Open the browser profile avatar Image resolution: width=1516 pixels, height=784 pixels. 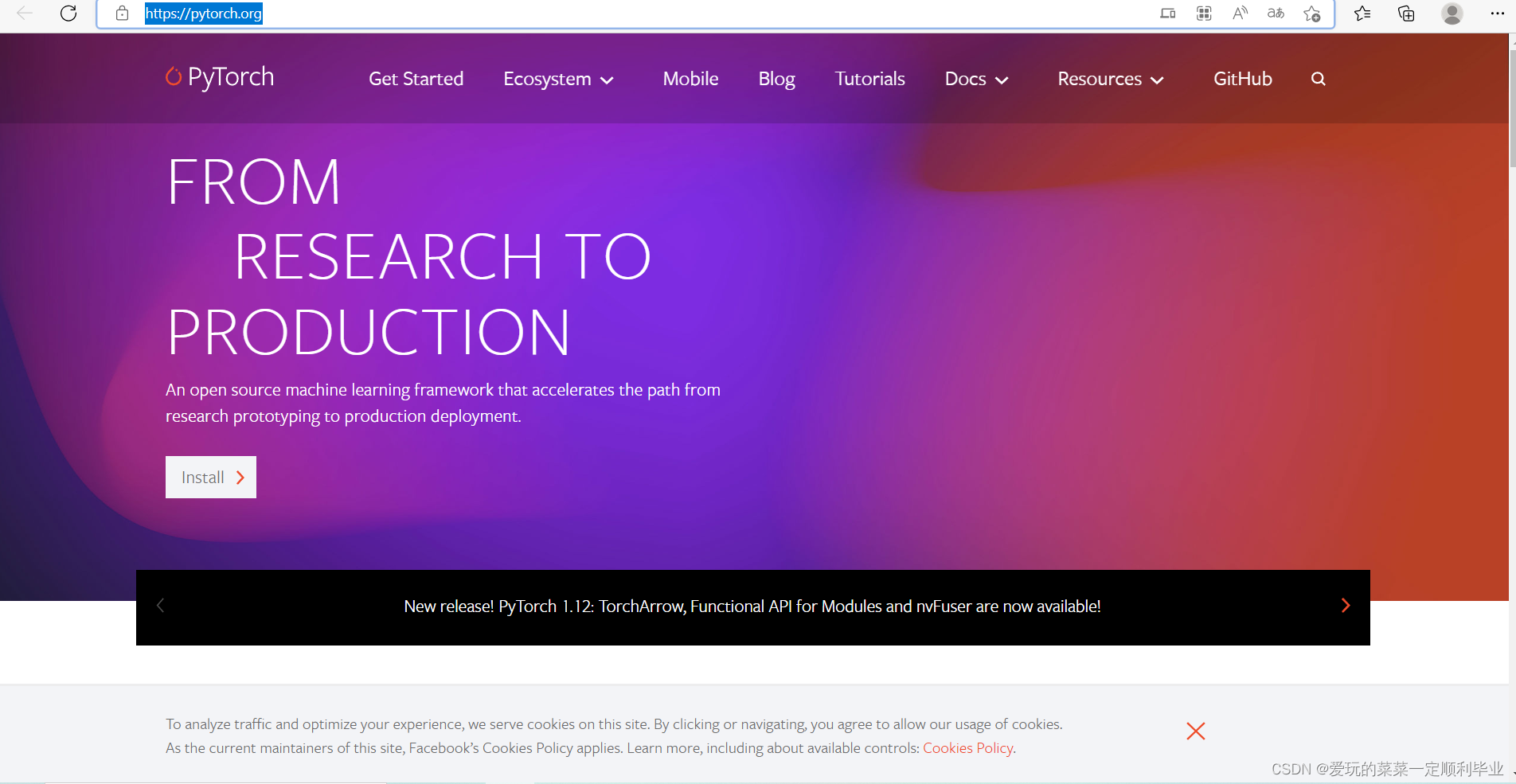tap(1452, 14)
